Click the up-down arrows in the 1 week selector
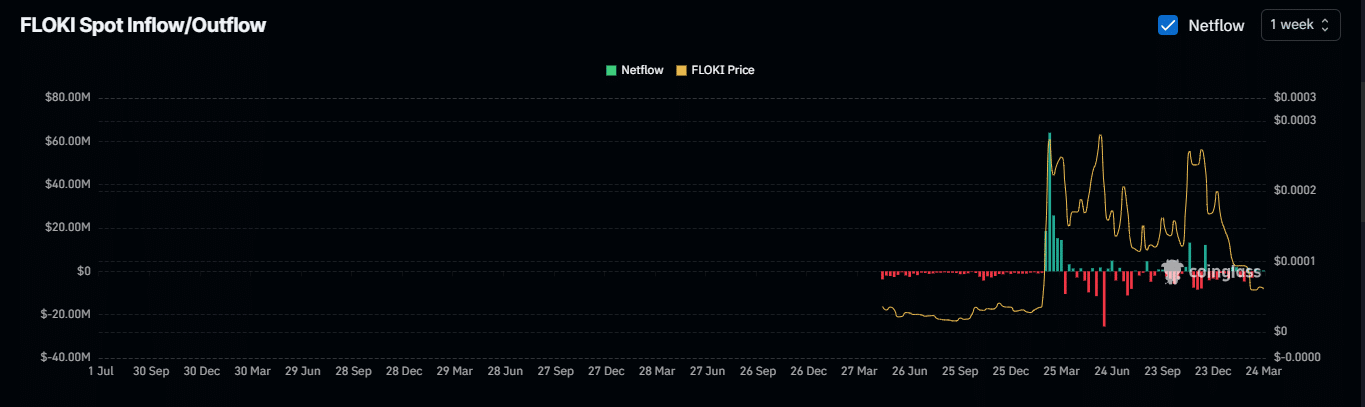This screenshot has height=407, width=1365. [x=1325, y=25]
